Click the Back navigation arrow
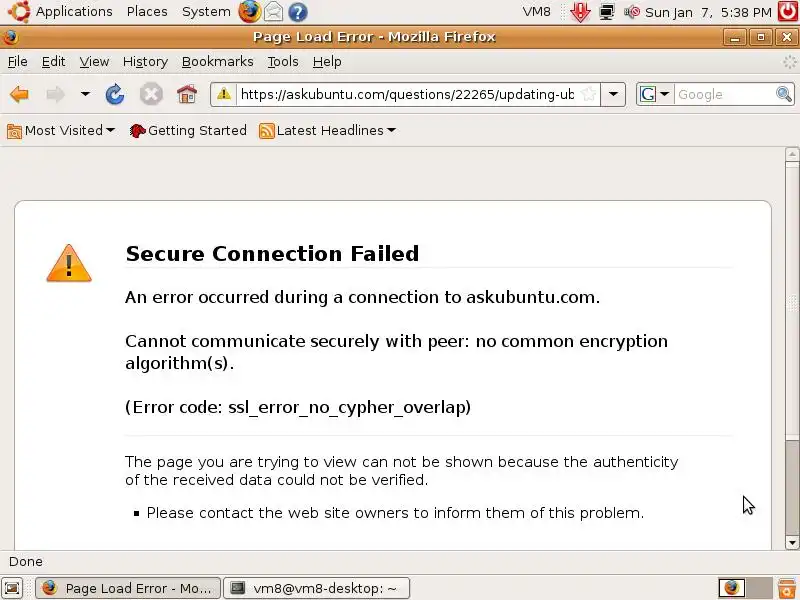This screenshot has height=600, width=800. pos(19,95)
